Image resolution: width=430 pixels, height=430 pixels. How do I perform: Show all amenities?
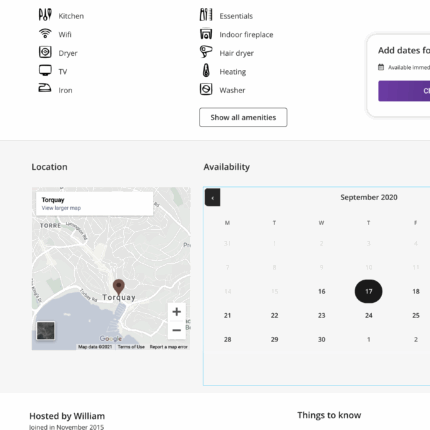(243, 117)
